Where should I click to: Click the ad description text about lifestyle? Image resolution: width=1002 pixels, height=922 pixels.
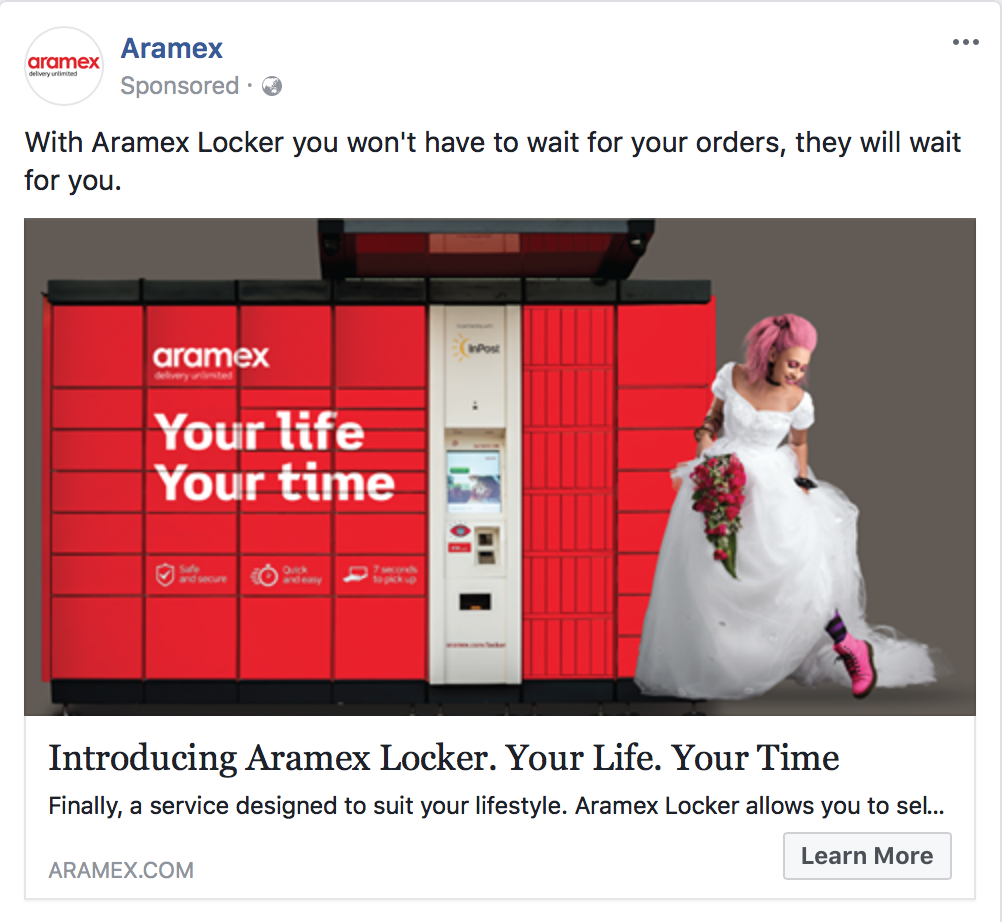496,806
